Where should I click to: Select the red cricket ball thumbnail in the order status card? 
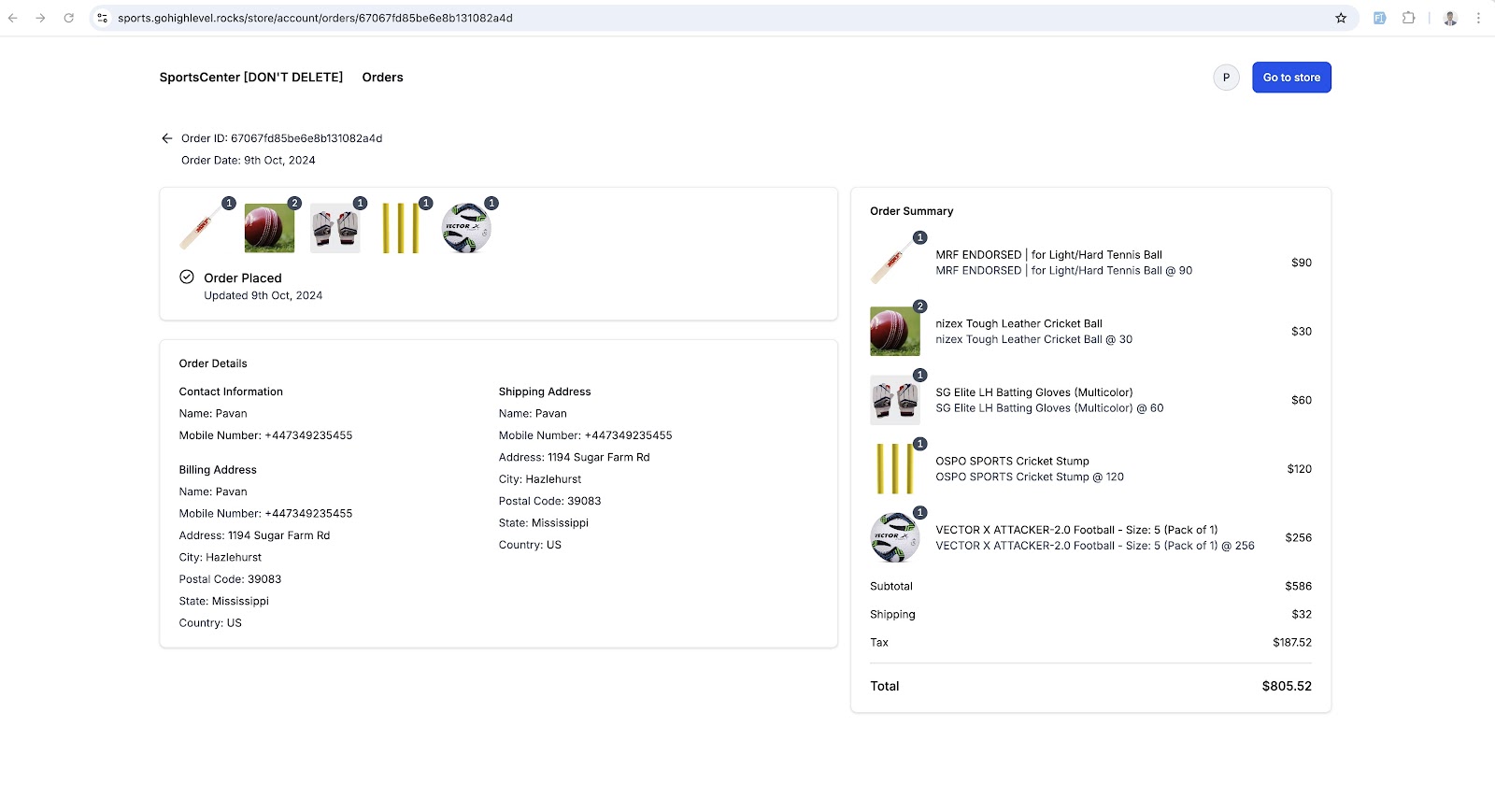269,228
